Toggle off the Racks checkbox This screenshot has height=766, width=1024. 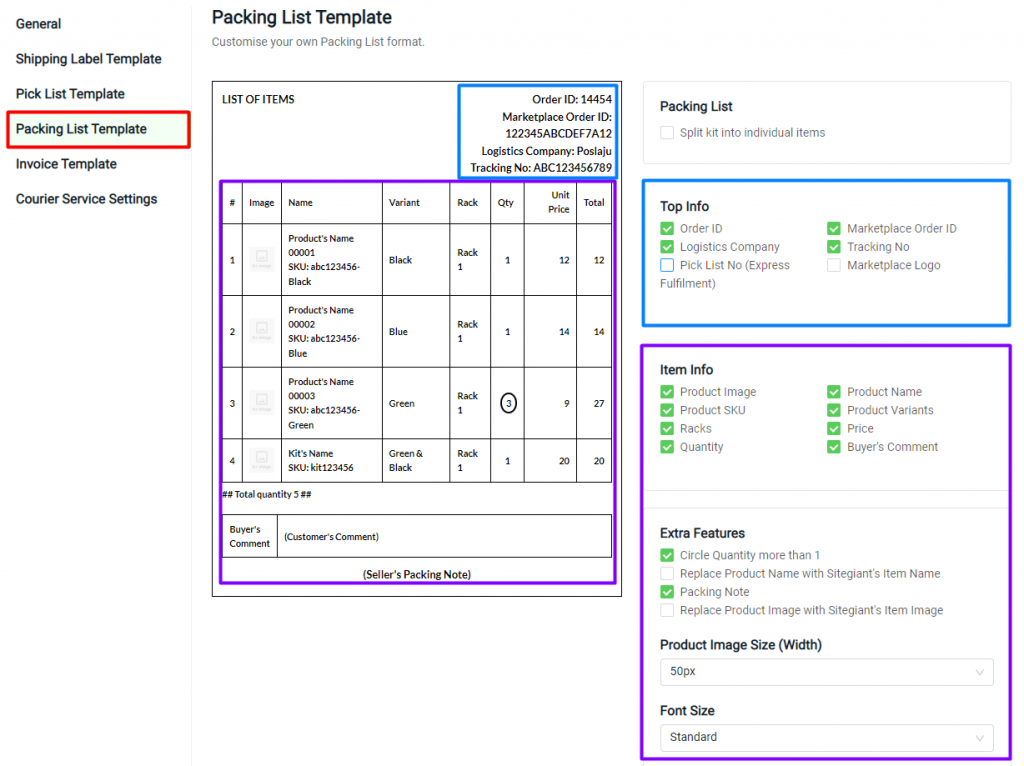pyautogui.click(x=667, y=428)
